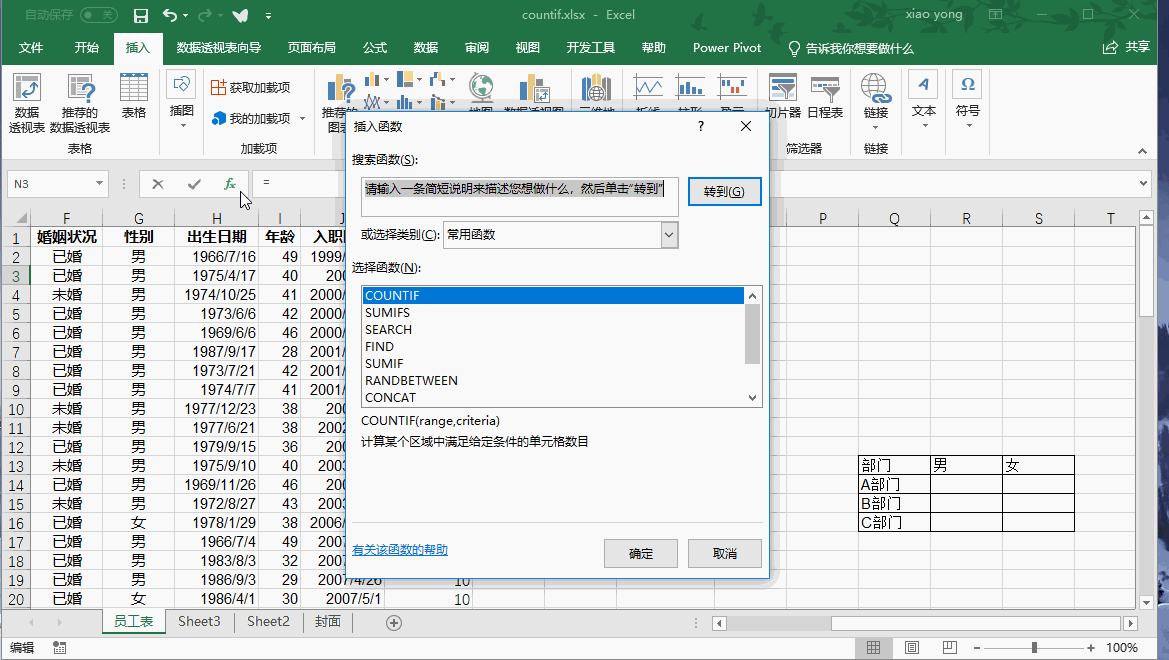The height and width of the screenshot is (660, 1169).
Task: Switch to the Power Pivot tab
Action: 727,48
